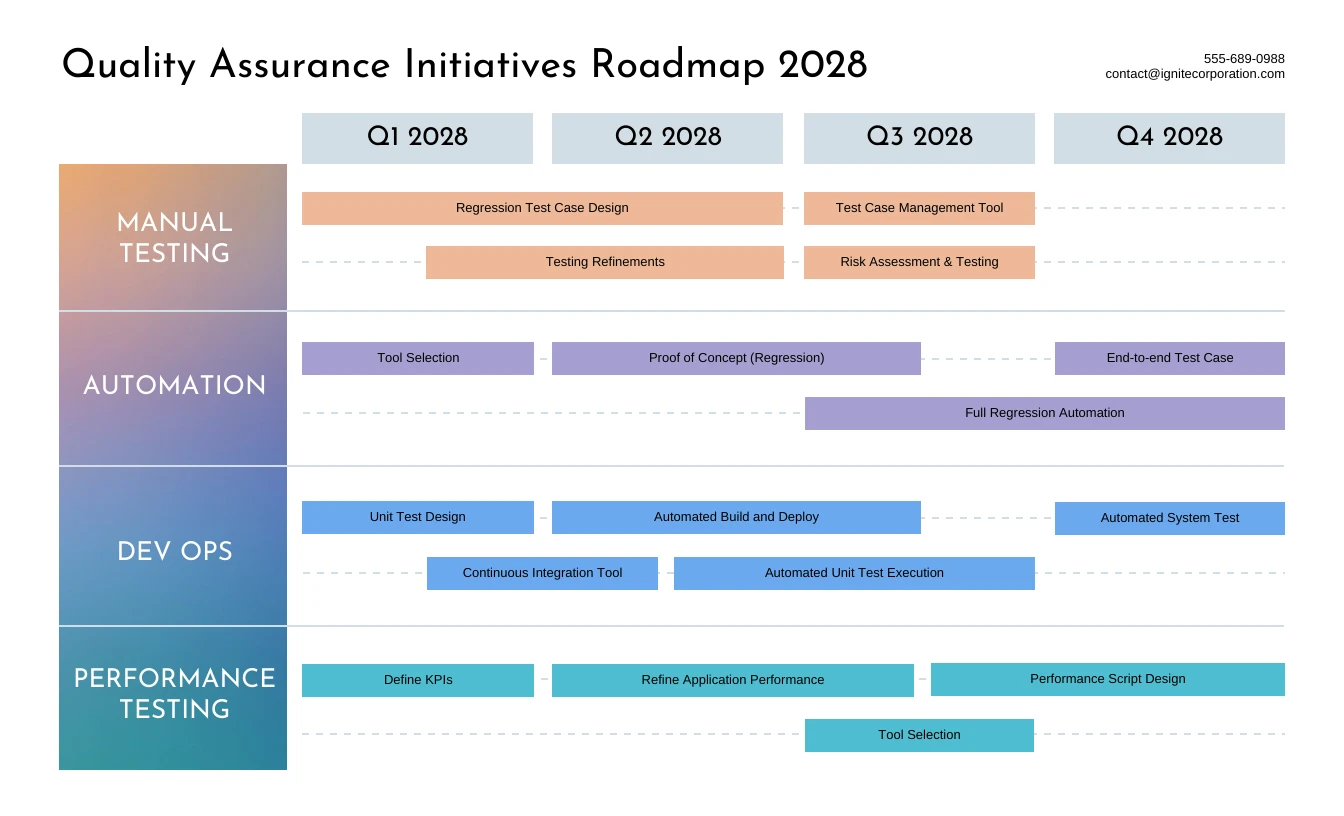Click the Test Case Management Tool bar
The width and height of the screenshot is (1344, 816).
pyautogui.click(x=919, y=208)
